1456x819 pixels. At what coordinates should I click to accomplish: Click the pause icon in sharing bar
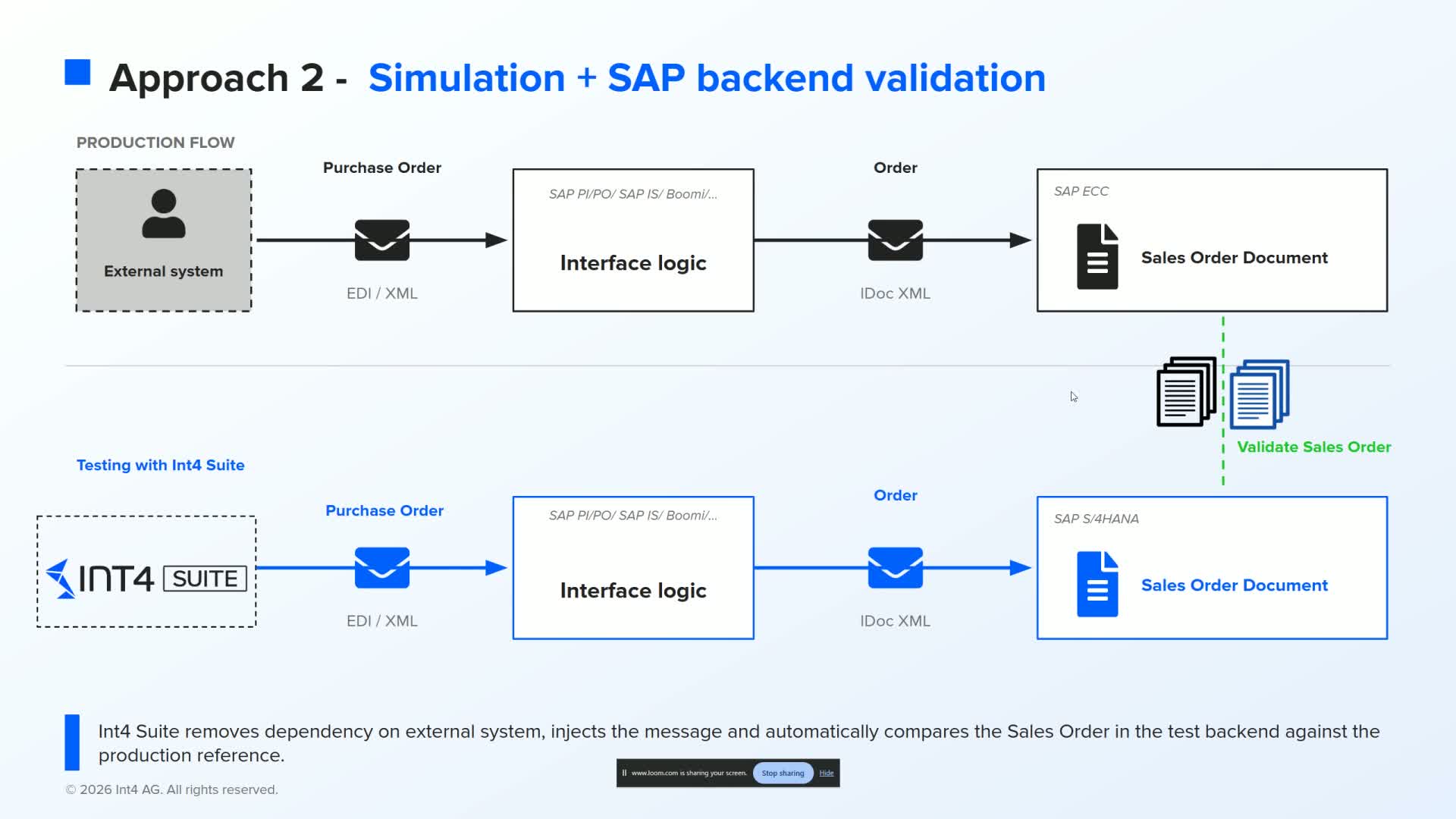tap(624, 773)
